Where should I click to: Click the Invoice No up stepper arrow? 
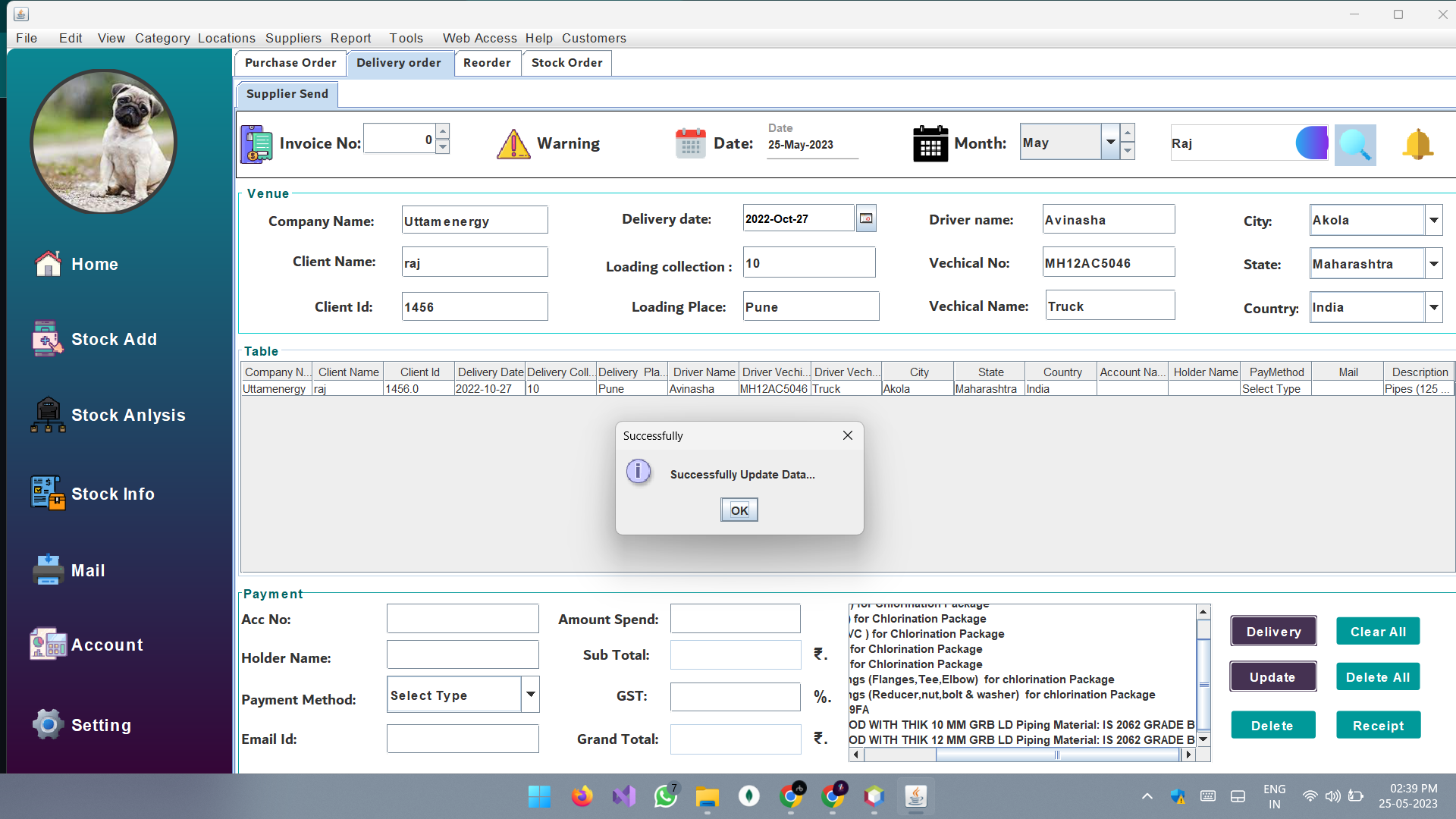tap(442, 130)
